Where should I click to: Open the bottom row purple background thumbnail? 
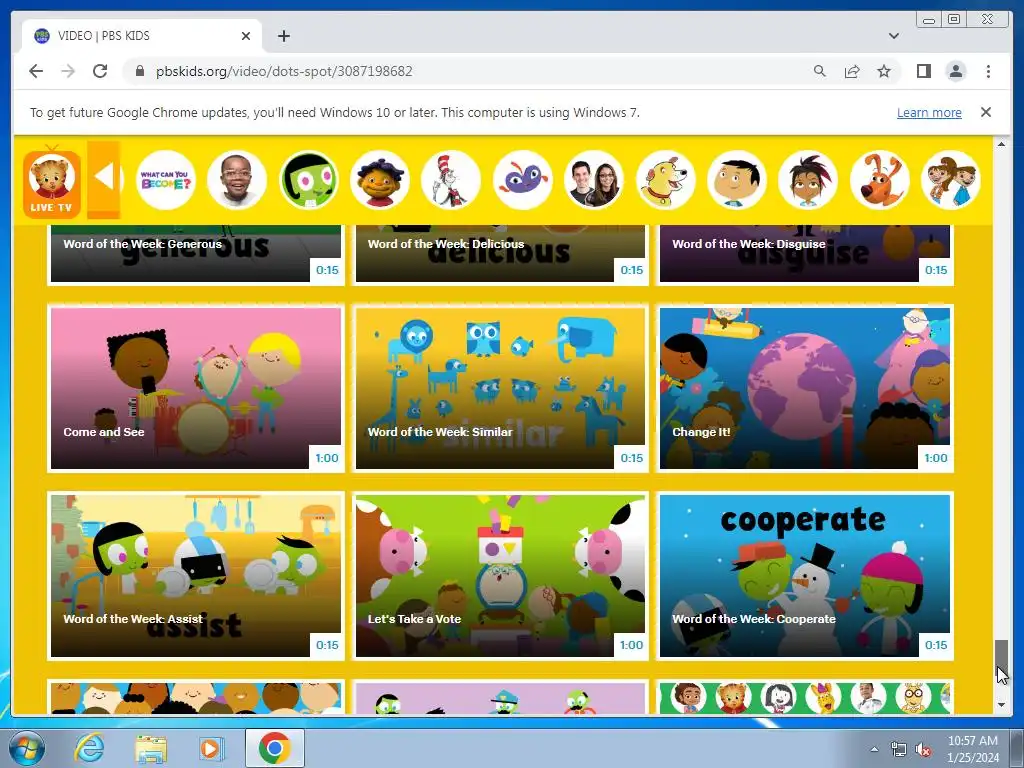500,698
